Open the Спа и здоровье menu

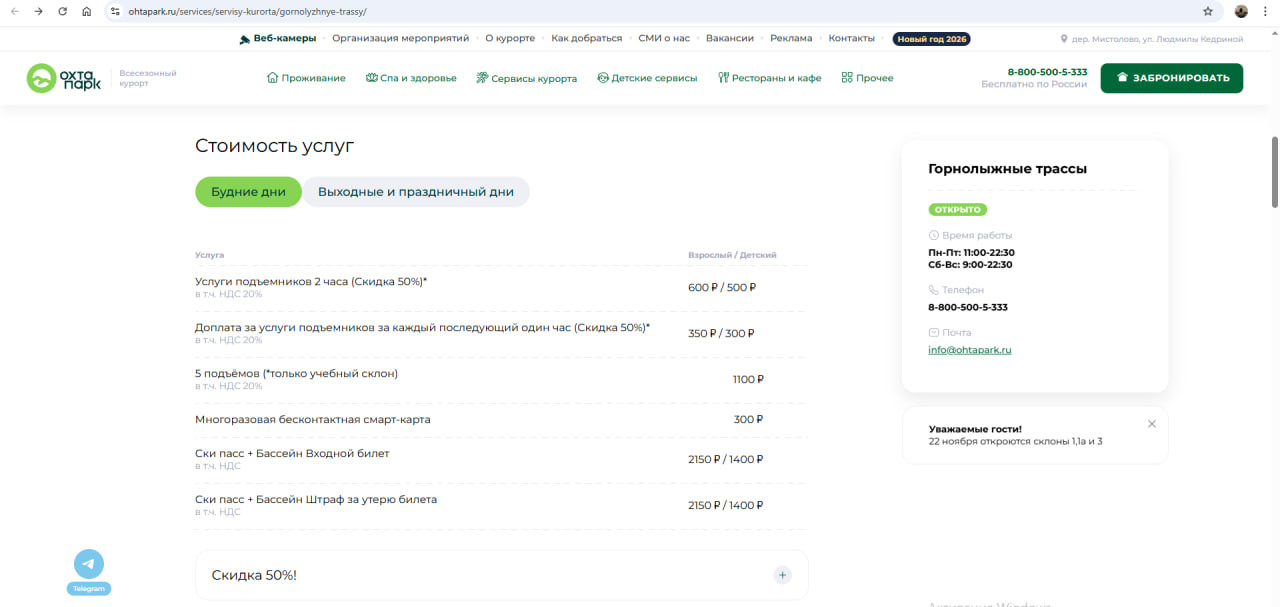click(411, 78)
